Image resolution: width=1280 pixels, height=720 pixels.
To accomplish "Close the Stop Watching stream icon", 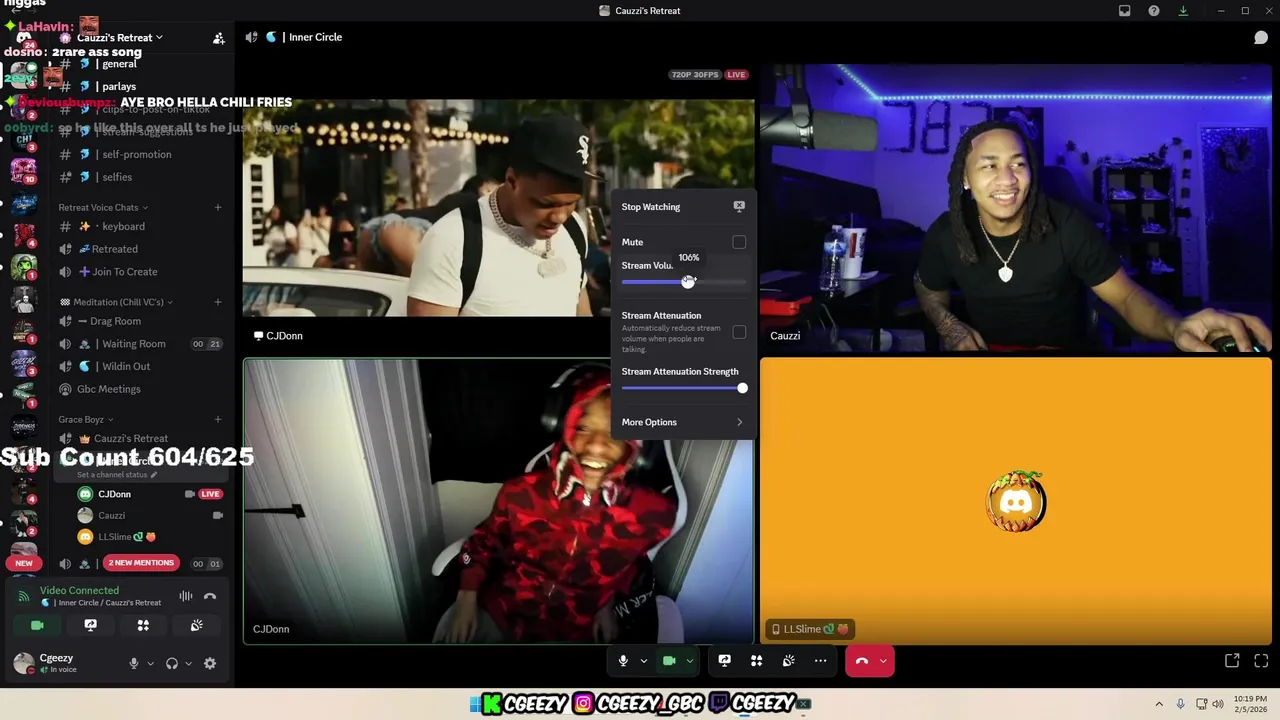I will 739,207.
